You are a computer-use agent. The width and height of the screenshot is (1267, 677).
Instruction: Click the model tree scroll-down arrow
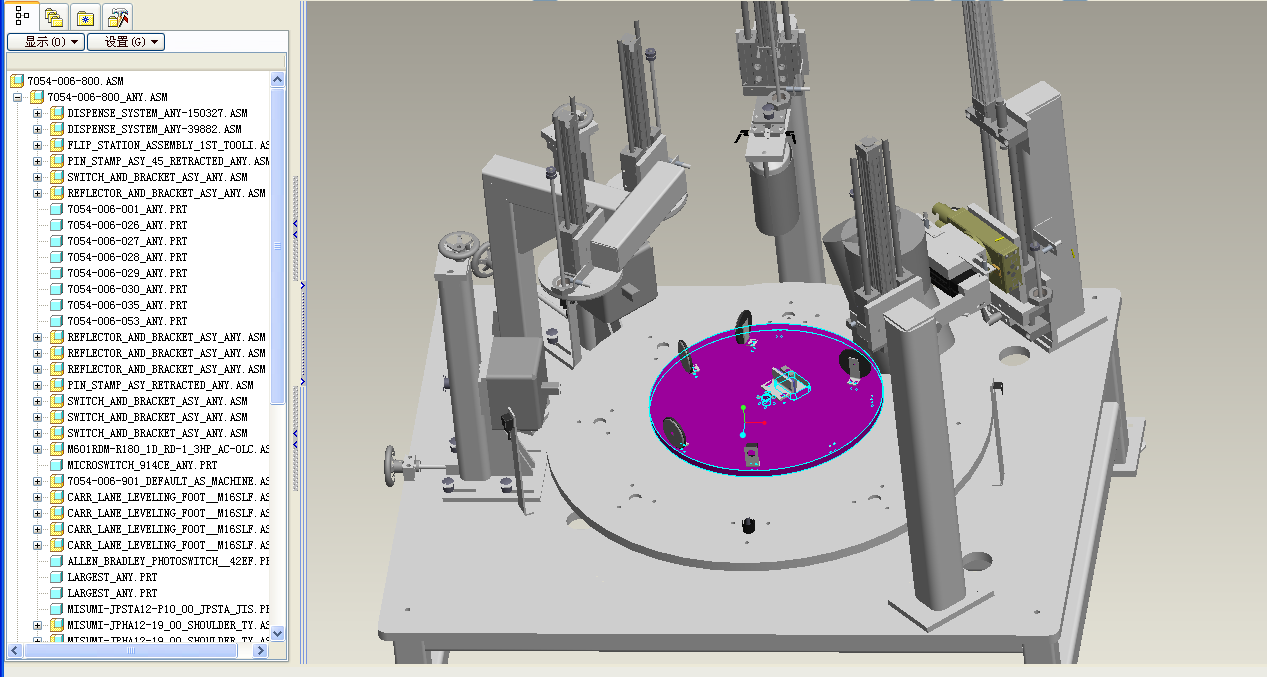click(x=278, y=633)
